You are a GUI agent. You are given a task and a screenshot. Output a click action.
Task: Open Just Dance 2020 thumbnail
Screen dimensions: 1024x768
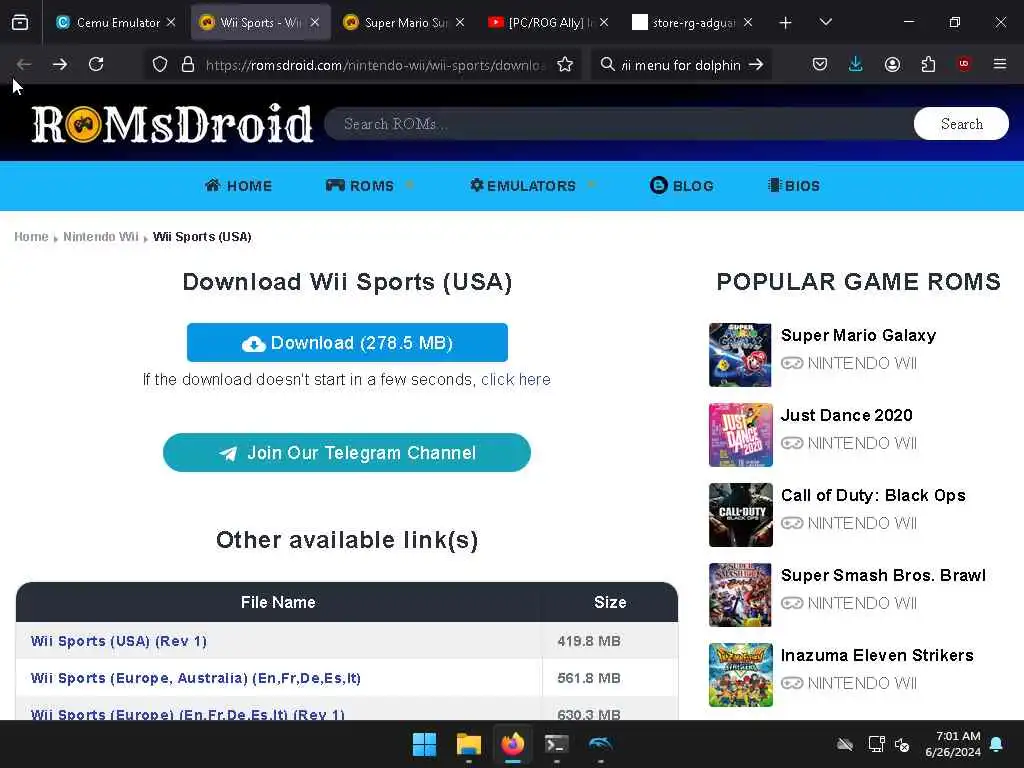pos(741,435)
